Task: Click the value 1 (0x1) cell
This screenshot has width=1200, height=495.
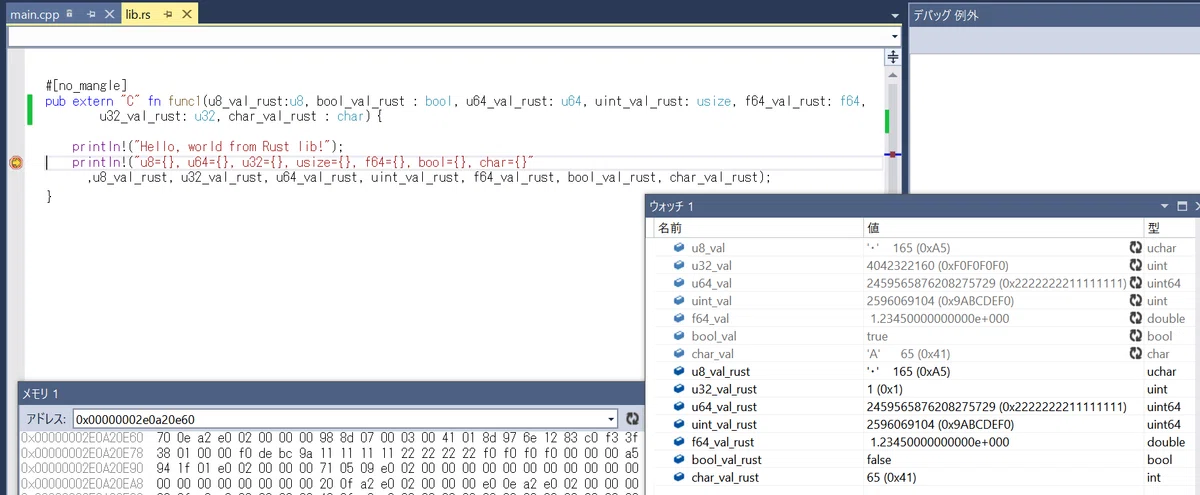Action: [884, 389]
